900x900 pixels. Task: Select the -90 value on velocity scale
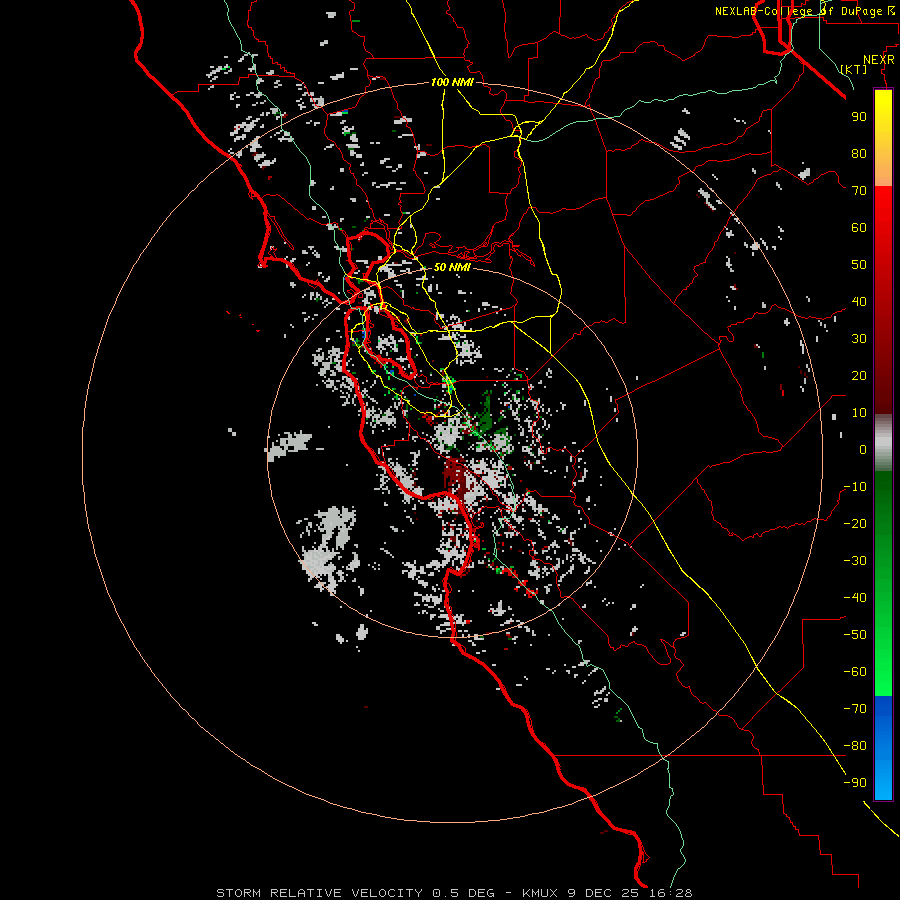855,783
